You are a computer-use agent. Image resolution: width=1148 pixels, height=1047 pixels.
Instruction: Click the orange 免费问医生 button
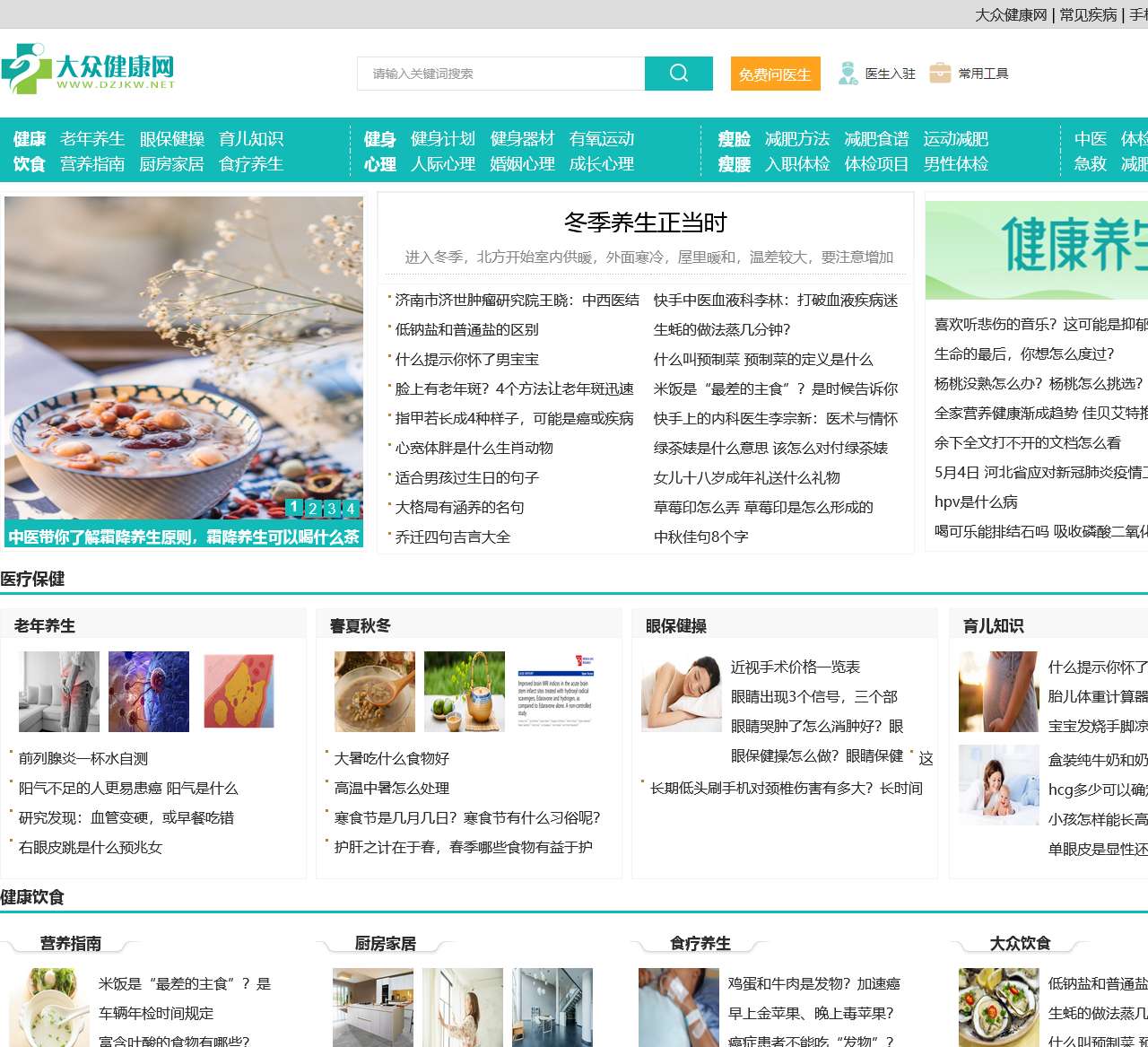coord(775,74)
